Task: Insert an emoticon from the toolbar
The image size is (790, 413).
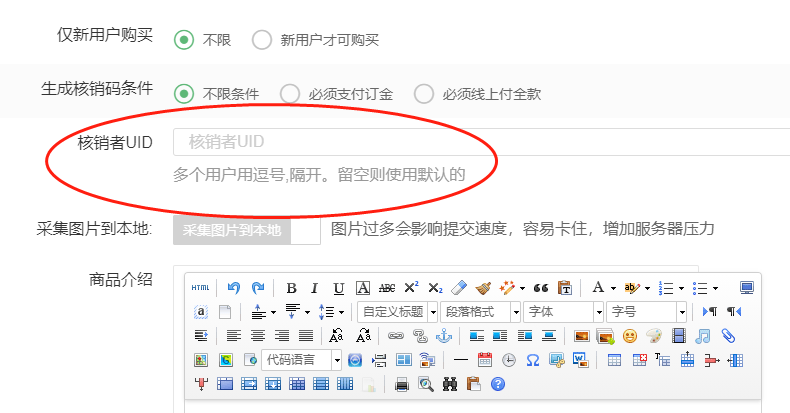Action: [x=630, y=336]
